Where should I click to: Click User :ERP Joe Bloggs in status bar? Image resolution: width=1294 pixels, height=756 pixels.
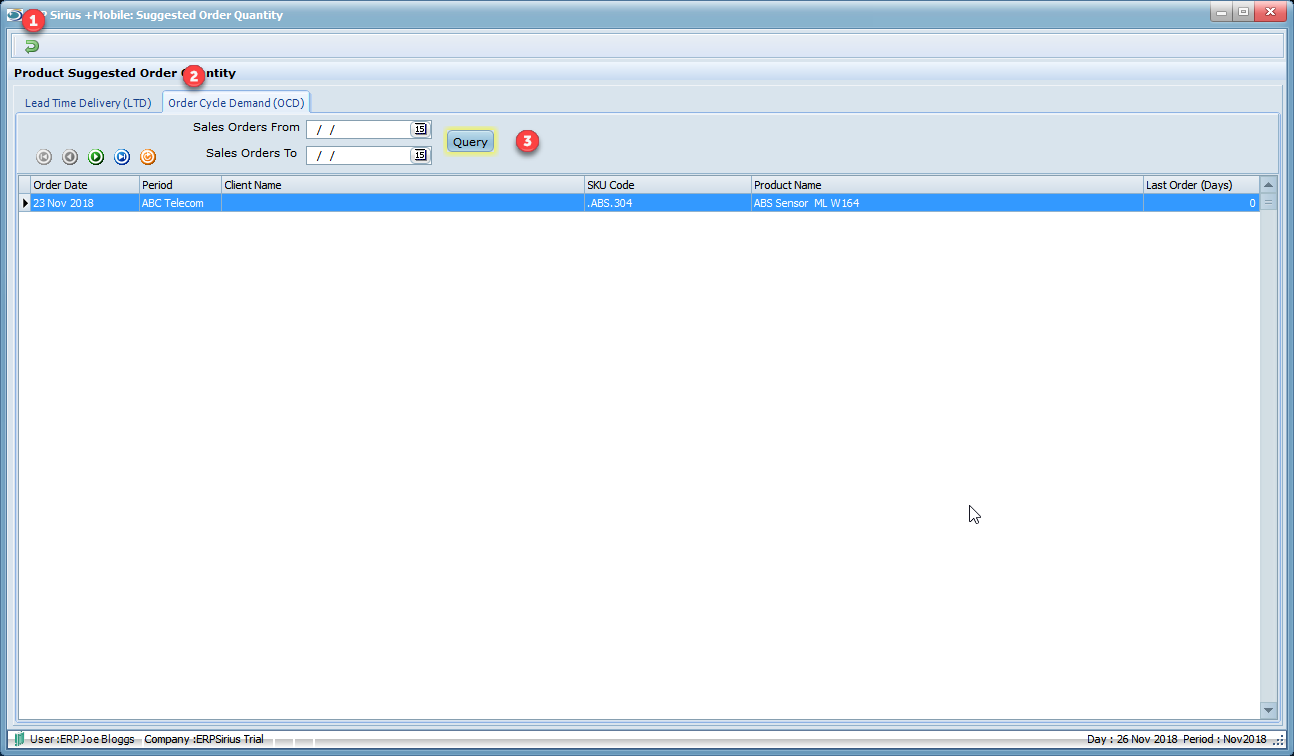[x=82, y=739]
